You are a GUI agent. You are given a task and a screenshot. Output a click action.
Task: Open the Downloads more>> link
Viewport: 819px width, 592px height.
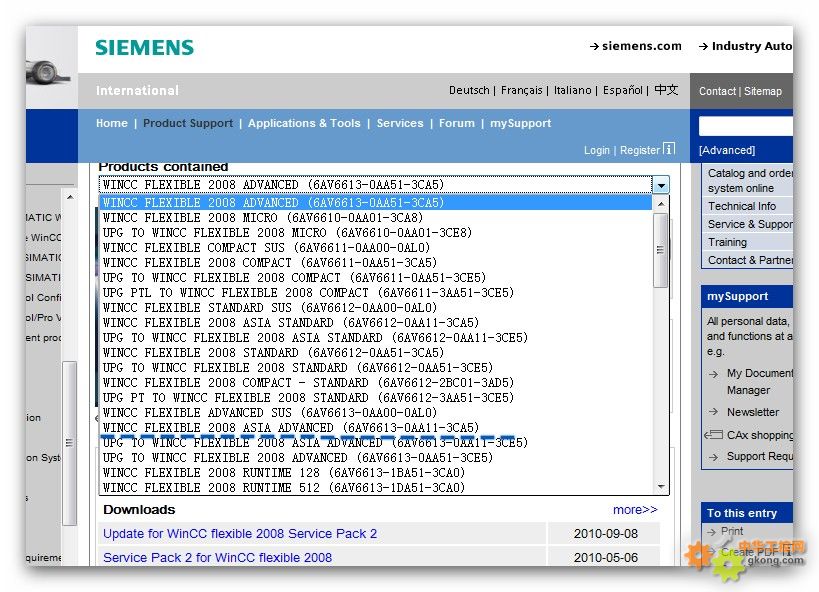point(635,509)
